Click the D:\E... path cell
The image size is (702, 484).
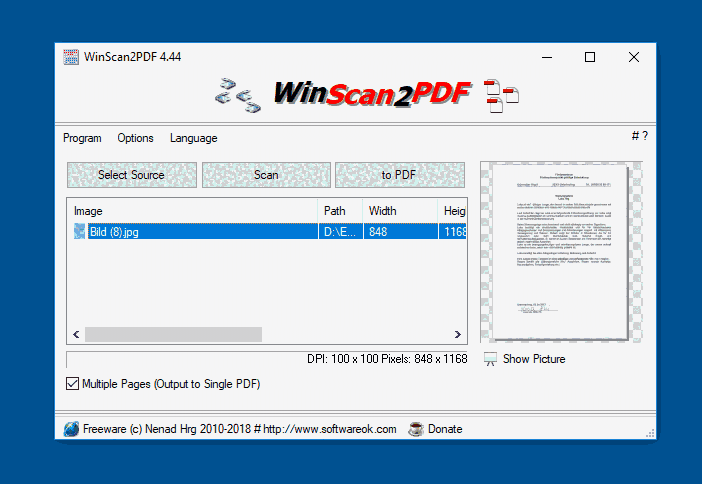[340, 231]
